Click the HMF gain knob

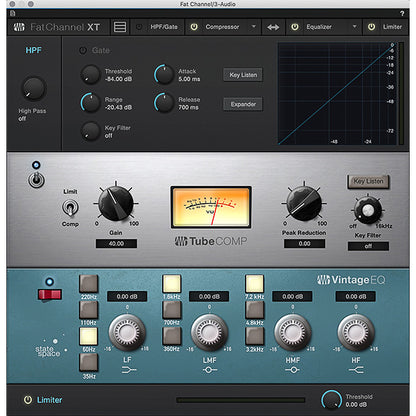[x=293, y=332]
